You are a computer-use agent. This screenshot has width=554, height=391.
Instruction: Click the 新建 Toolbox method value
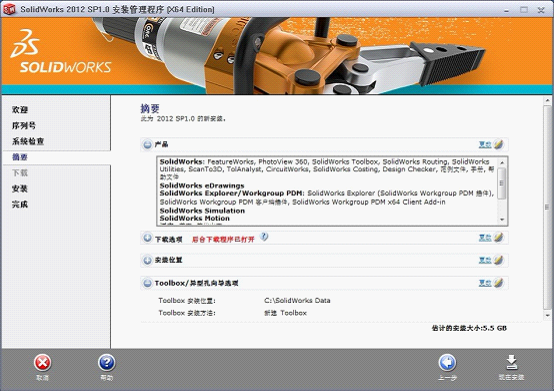285,313
